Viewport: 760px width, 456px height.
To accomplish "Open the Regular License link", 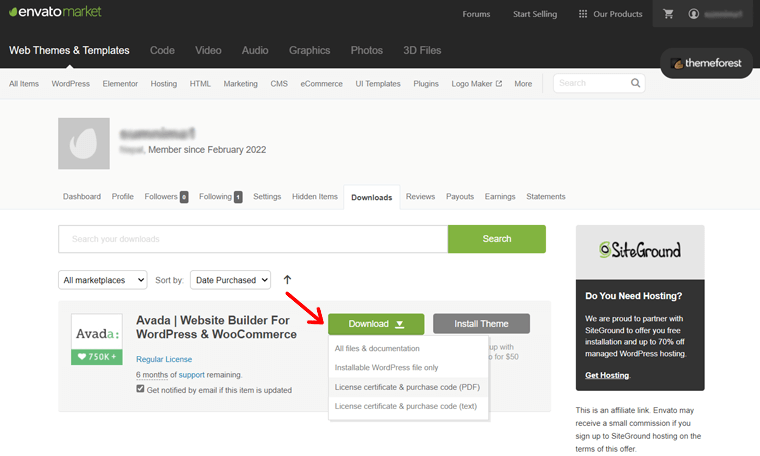I will point(164,359).
